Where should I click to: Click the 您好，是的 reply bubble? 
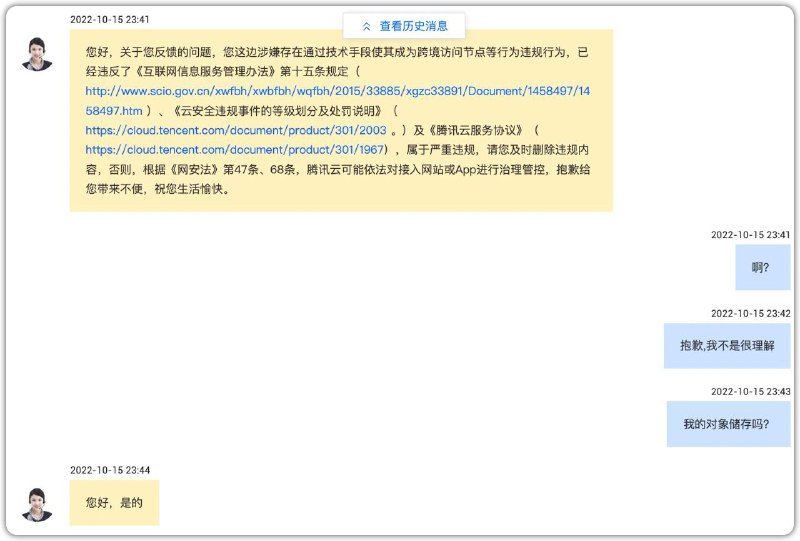tap(114, 503)
